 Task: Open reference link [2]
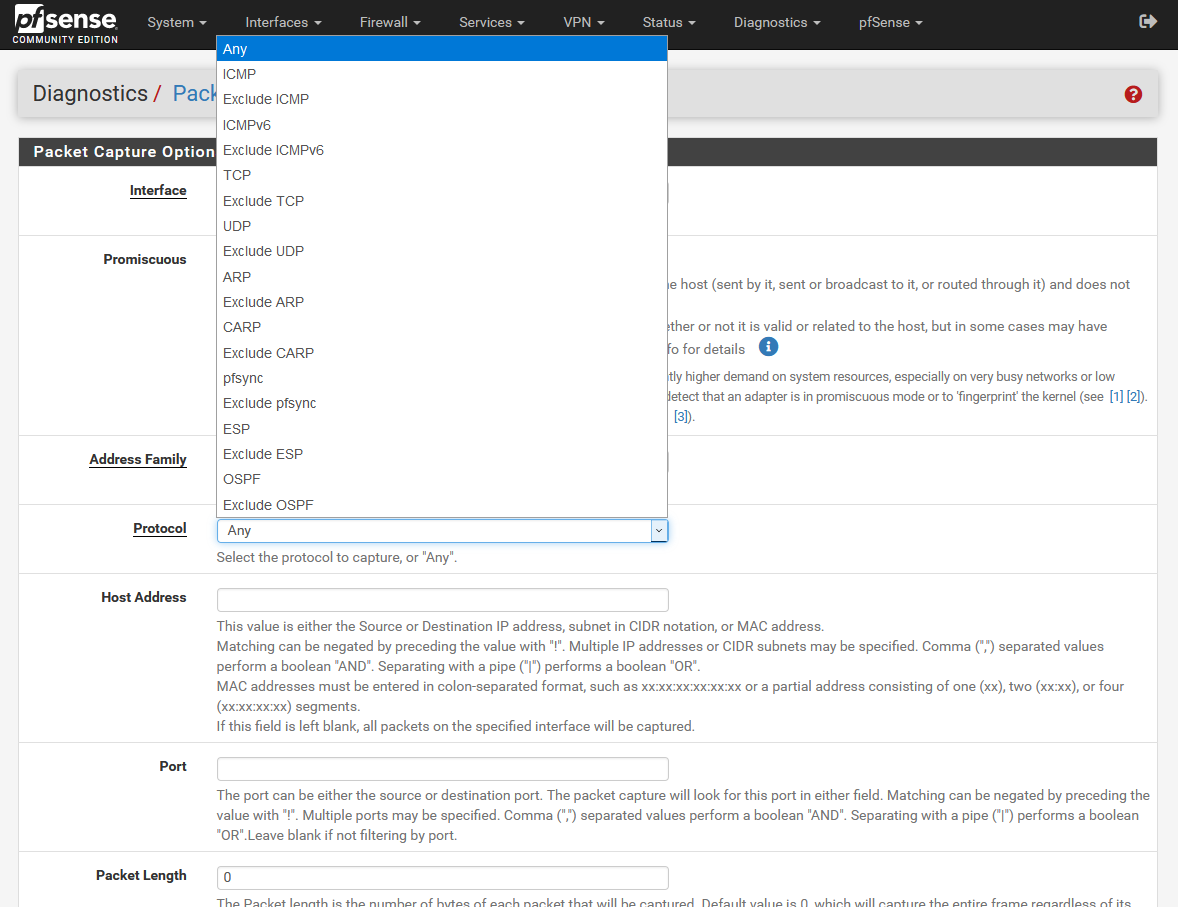(1134, 397)
